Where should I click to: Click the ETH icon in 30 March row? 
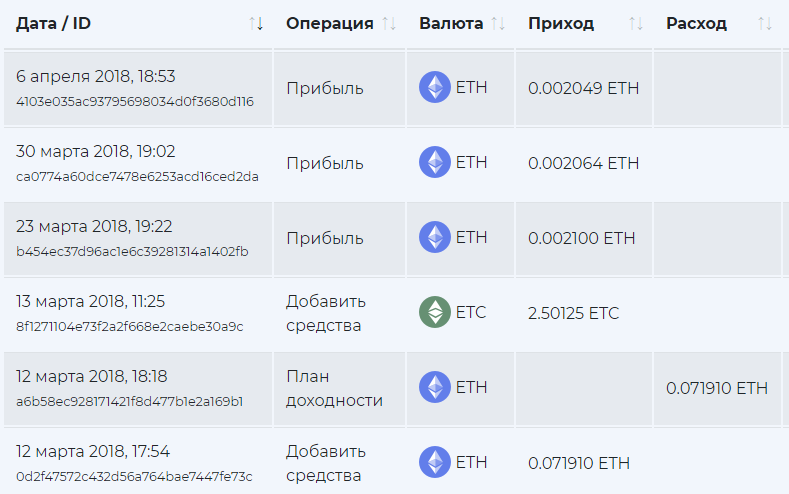[x=435, y=162]
